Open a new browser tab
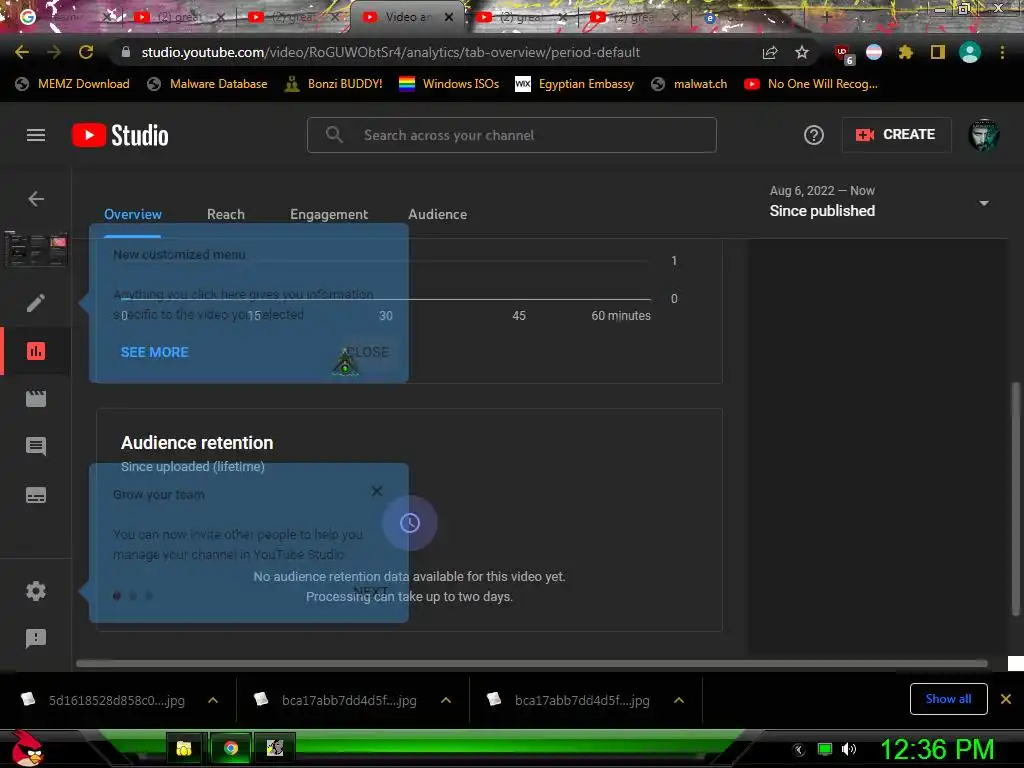The height and width of the screenshot is (768, 1024). tap(827, 16)
